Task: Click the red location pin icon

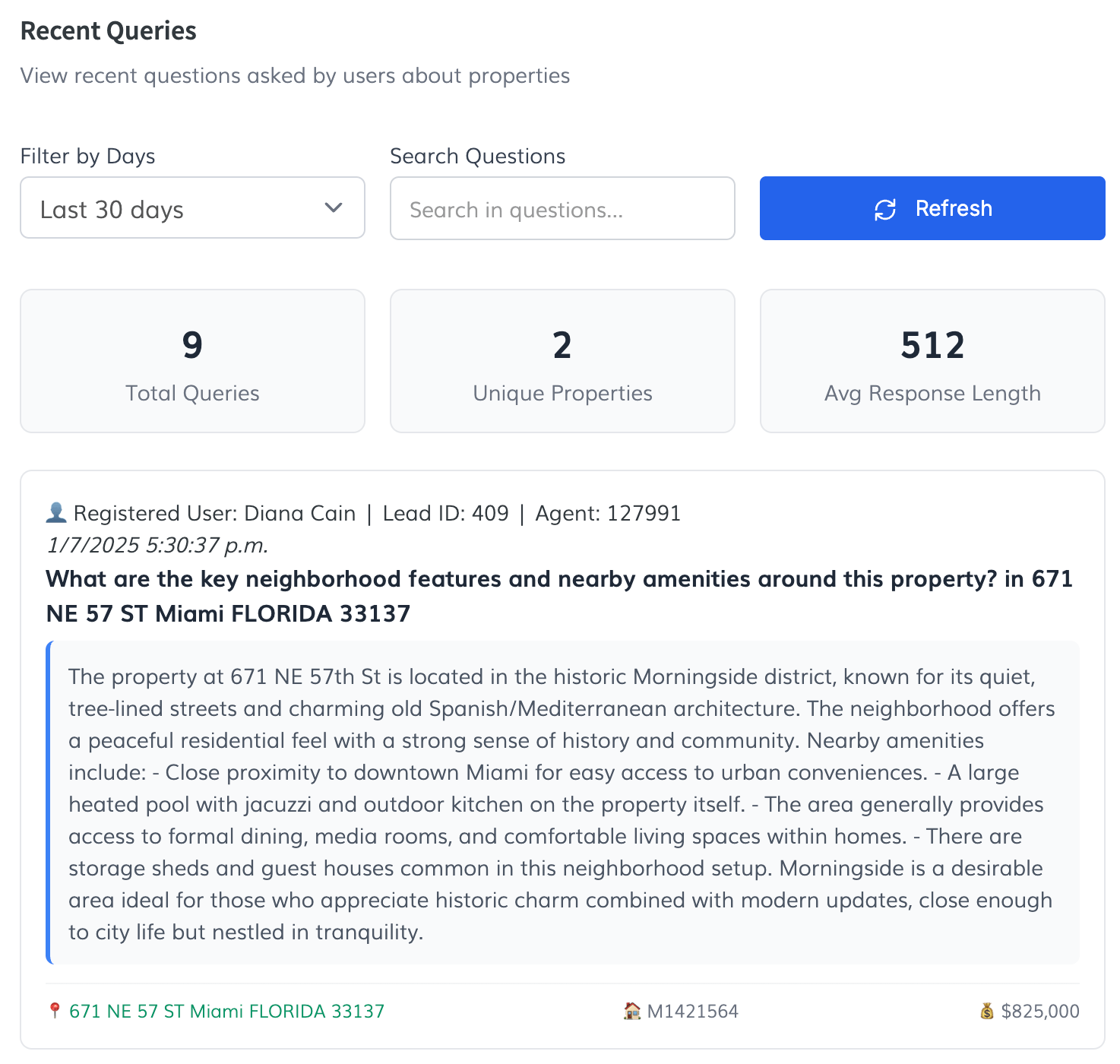Action: click(x=54, y=1011)
